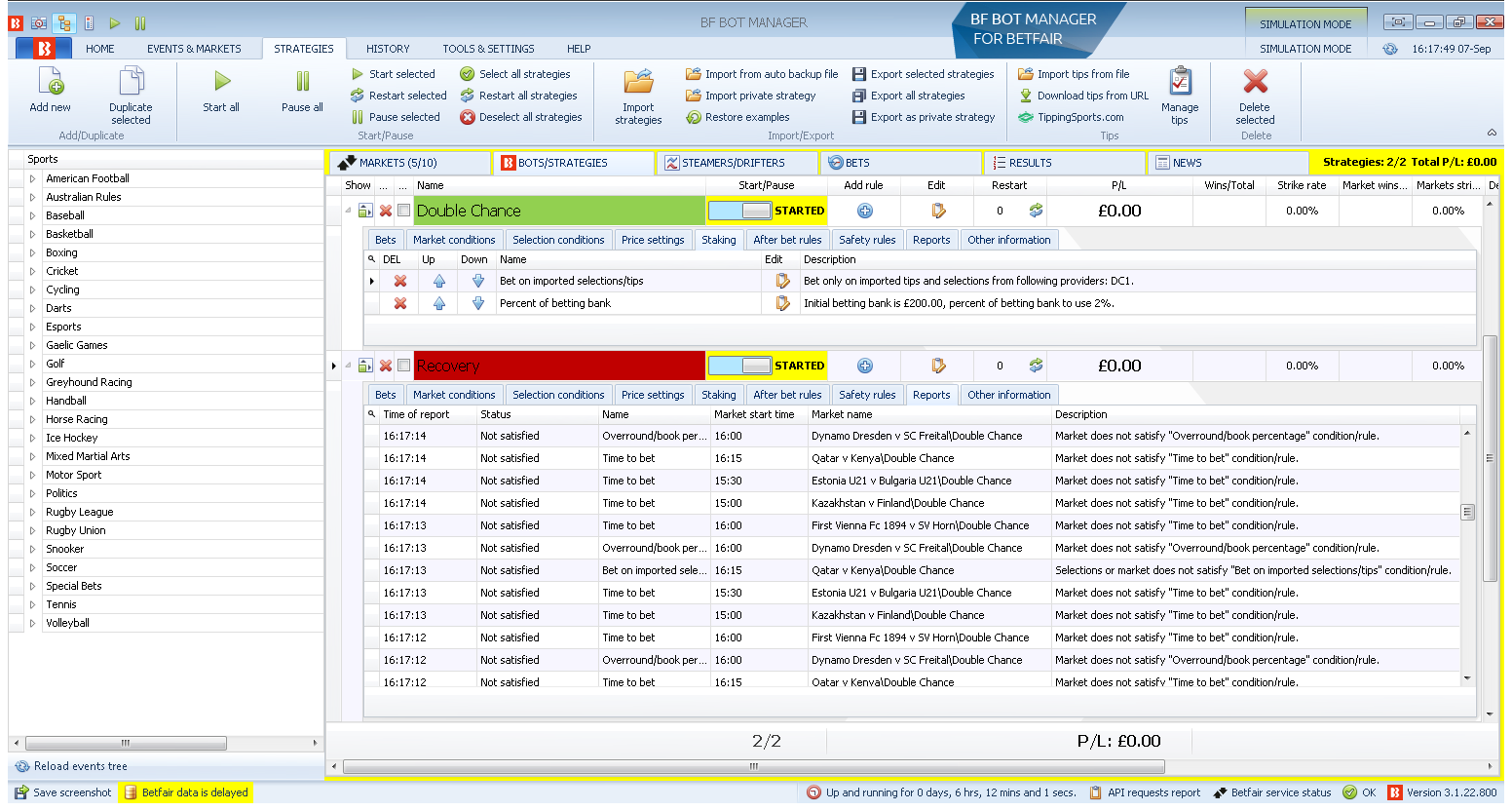Image resolution: width=1512 pixels, height=811 pixels.
Task: Collapse the ribbon with the chevron
Action: 1492,133
